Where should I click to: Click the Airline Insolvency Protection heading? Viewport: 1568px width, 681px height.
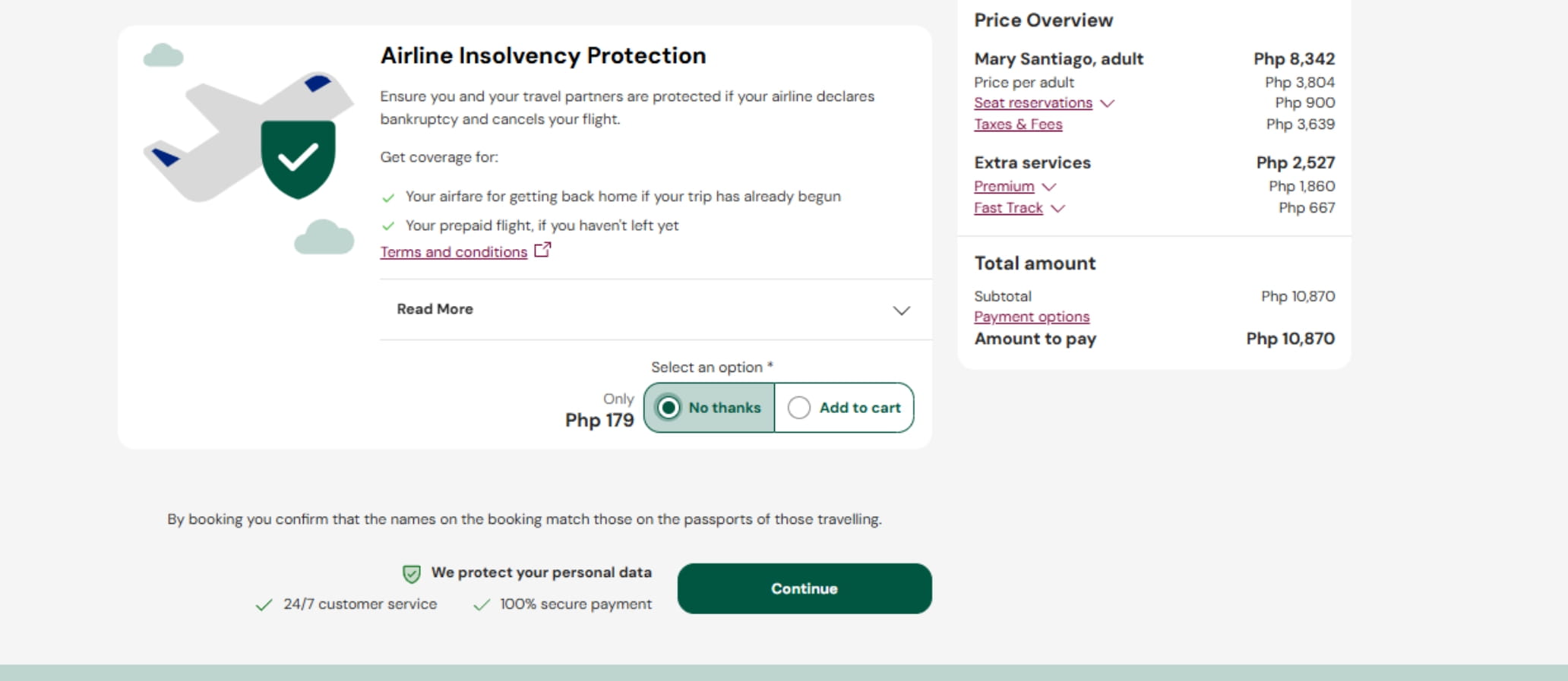[543, 55]
